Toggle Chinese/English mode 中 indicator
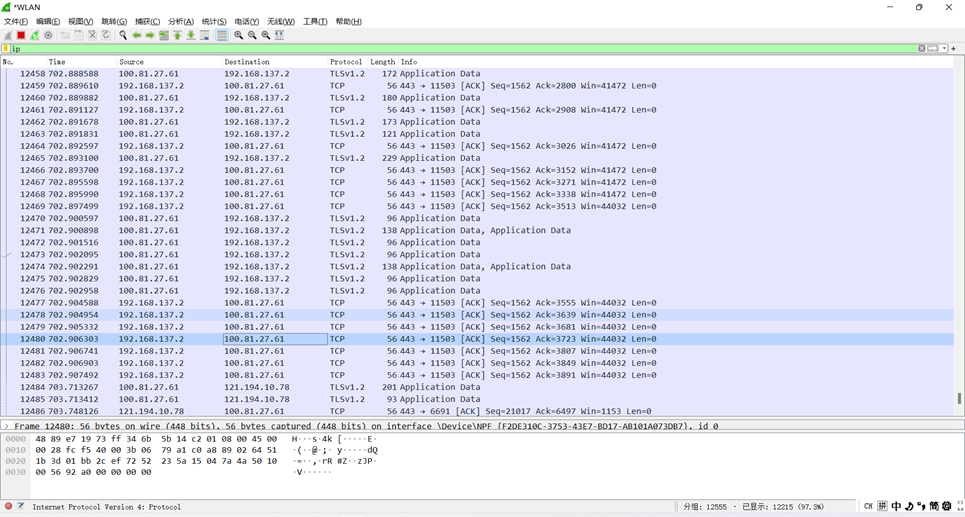Image resolution: width=965 pixels, height=517 pixels. (x=897, y=506)
